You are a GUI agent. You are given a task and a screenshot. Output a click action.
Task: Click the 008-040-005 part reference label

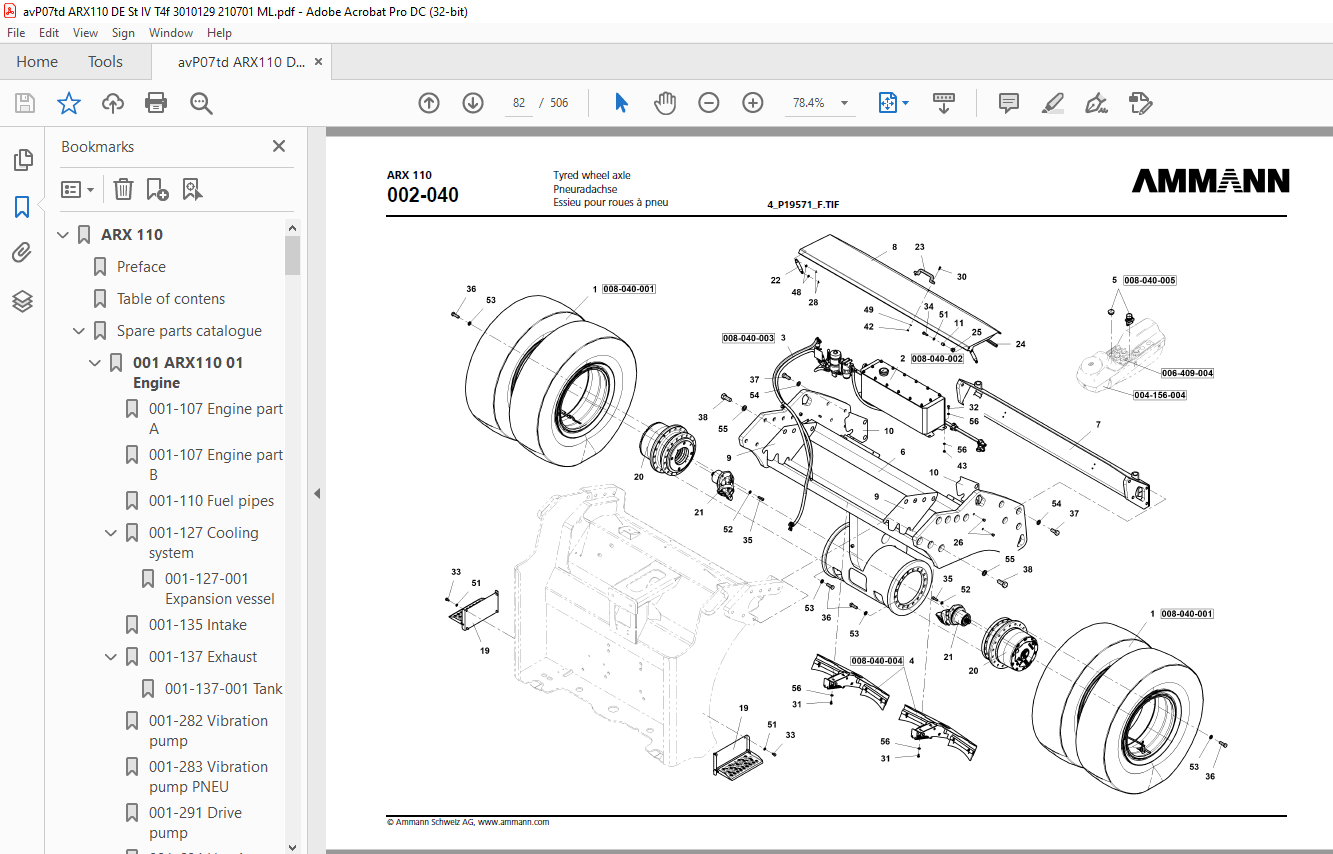pyautogui.click(x=1149, y=281)
